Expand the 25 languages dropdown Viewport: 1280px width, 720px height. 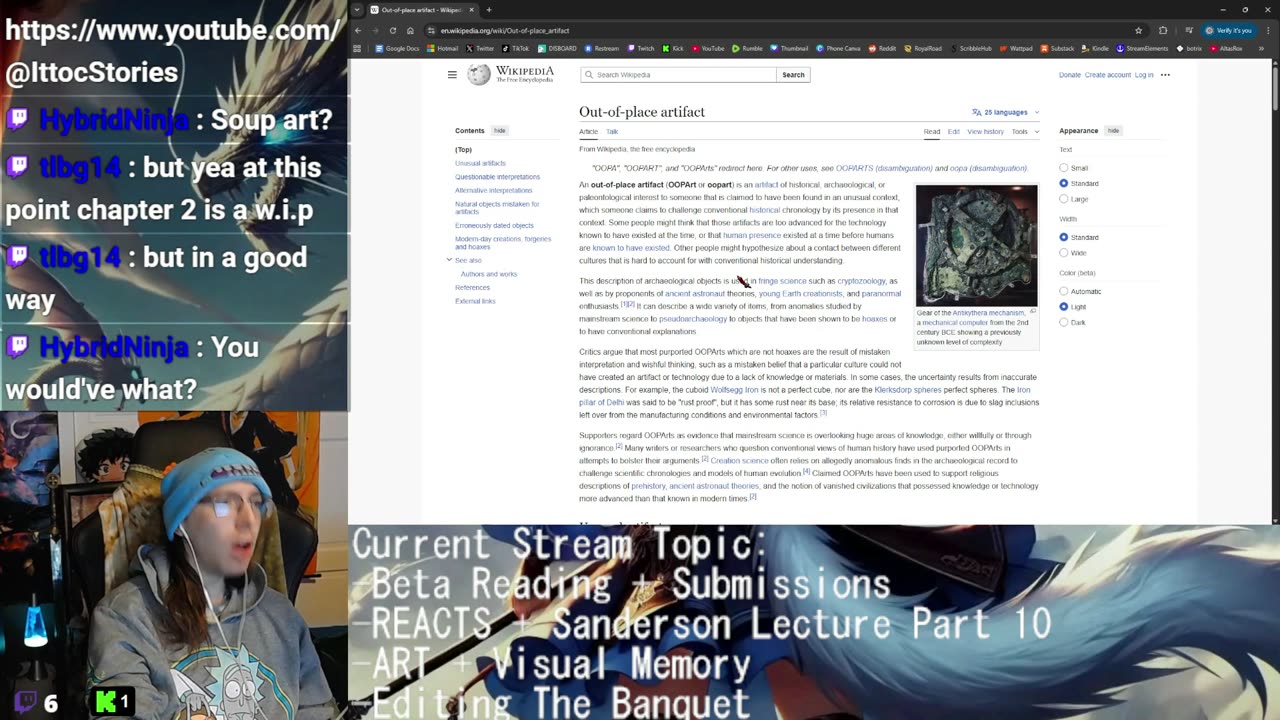pyautogui.click(x=1005, y=112)
